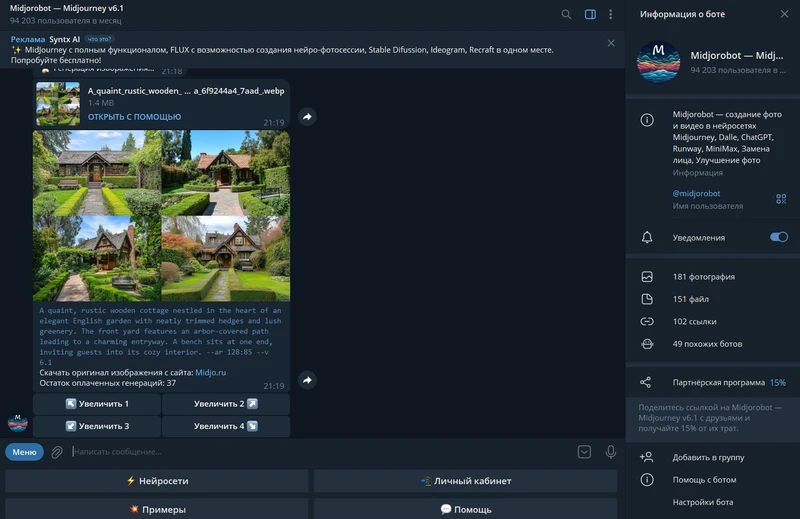Focus the message input field

pyautogui.click(x=321, y=452)
